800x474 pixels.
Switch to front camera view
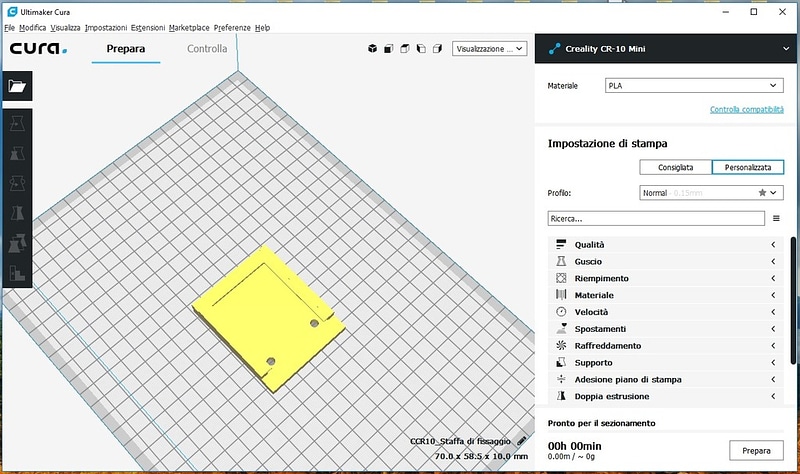click(389, 48)
